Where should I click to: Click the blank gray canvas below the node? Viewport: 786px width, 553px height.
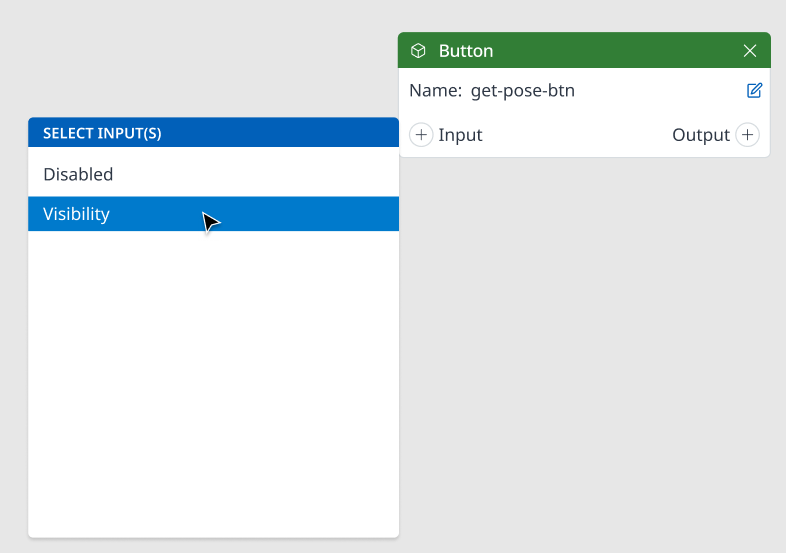click(x=584, y=351)
